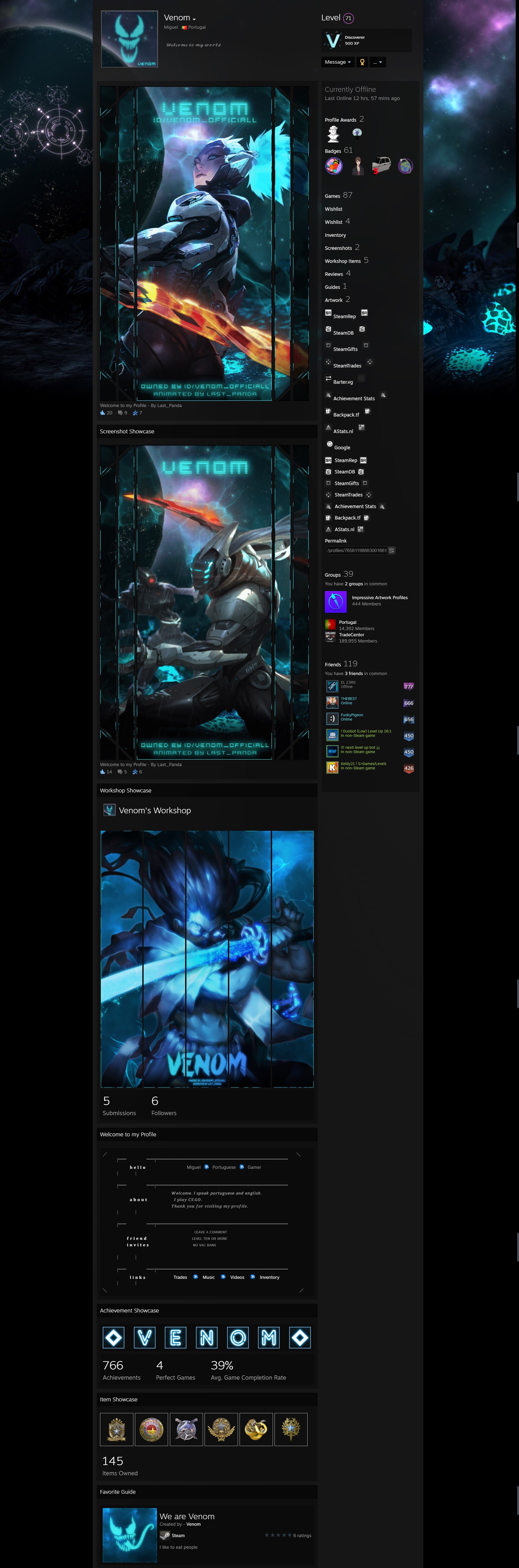This screenshot has width=519, height=1568.
Task: Click the letter E achievement icon
Action: tap(176, 1337)
